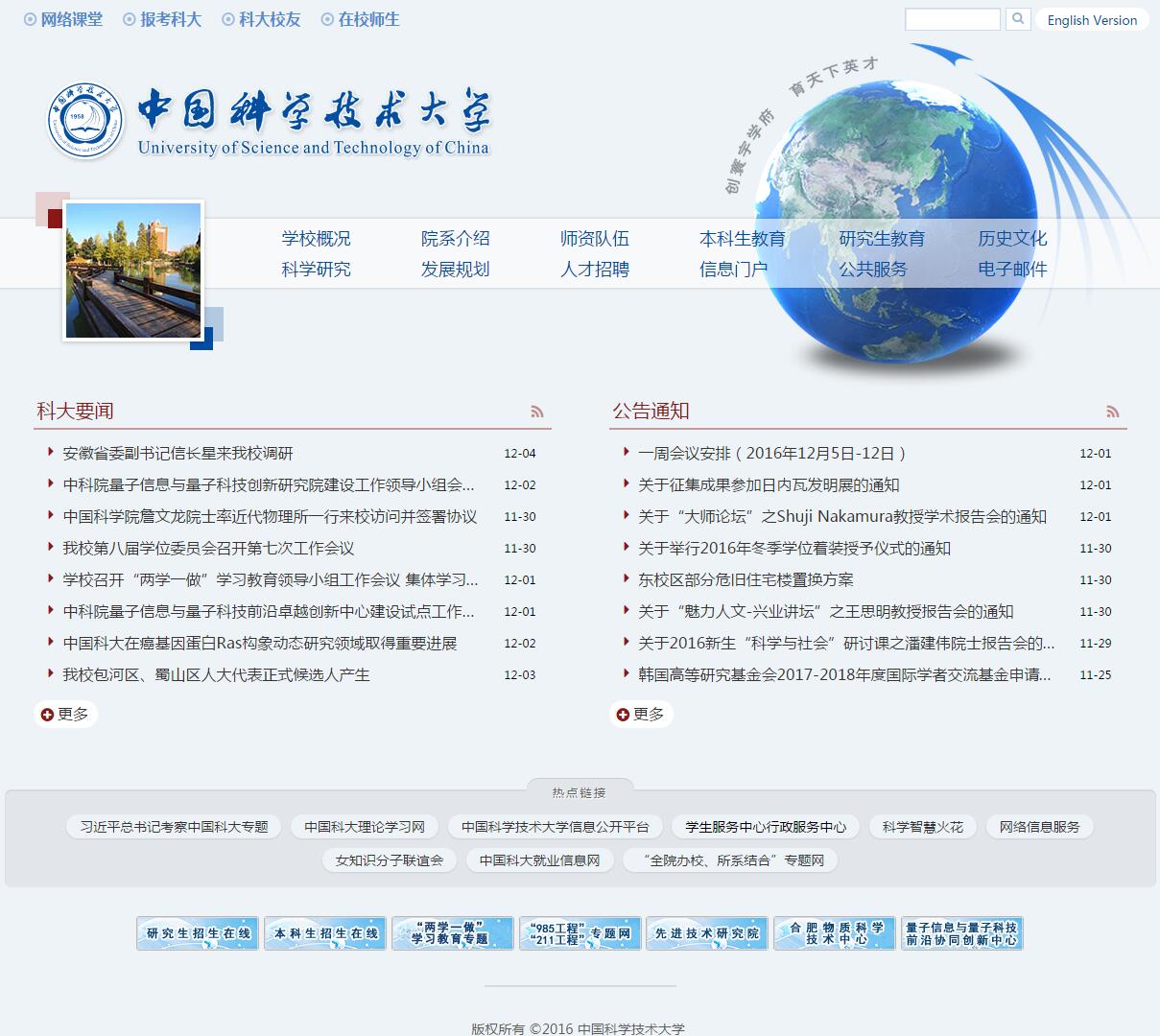Viewport: 1160px width, 1036px height.
Task: Switch to English Version
Action: click(1092, 20)
